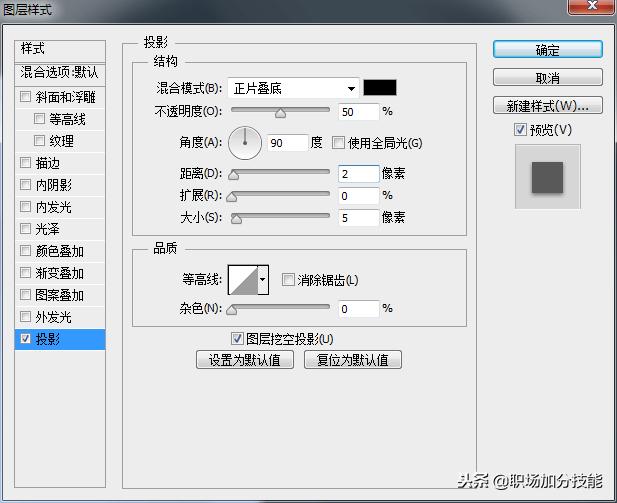The image size is (617, 503).
Task: Tick the indented 等高线 checkbox under 斜面和浮雕
Action: 39,118
